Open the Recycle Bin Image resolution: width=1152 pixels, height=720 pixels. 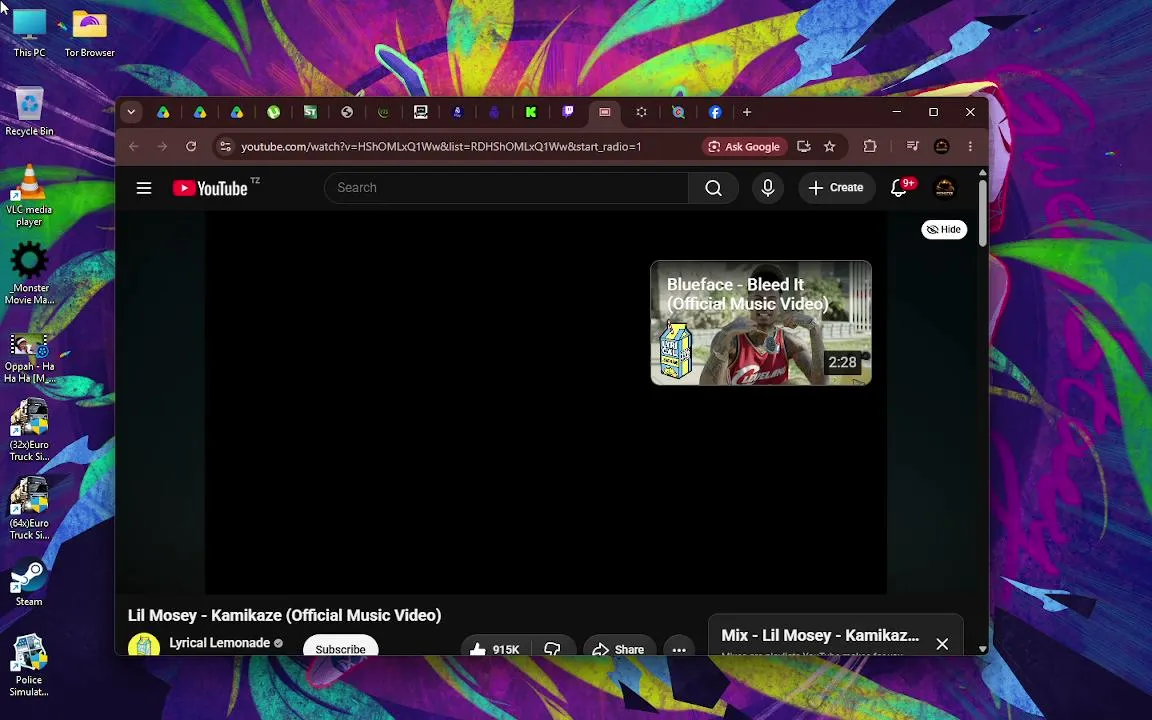pos(29,111)
